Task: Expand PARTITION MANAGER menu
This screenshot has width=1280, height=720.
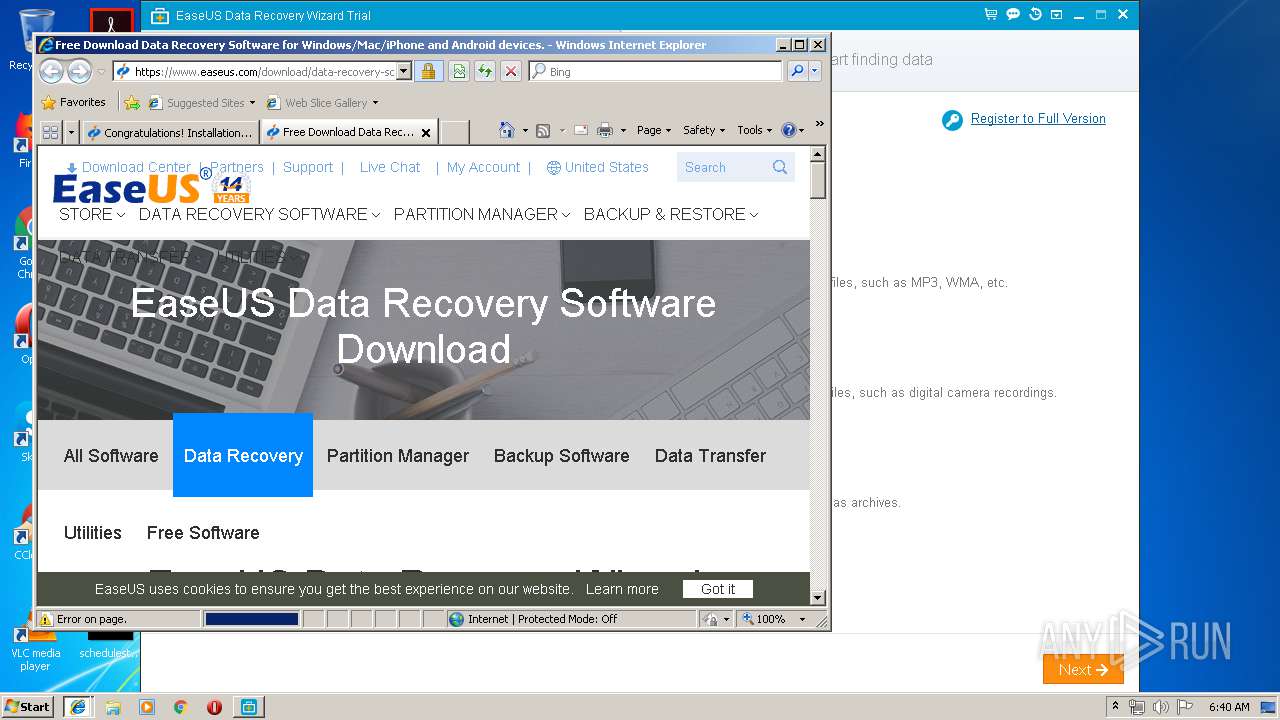Action: (x=482, y=214)
